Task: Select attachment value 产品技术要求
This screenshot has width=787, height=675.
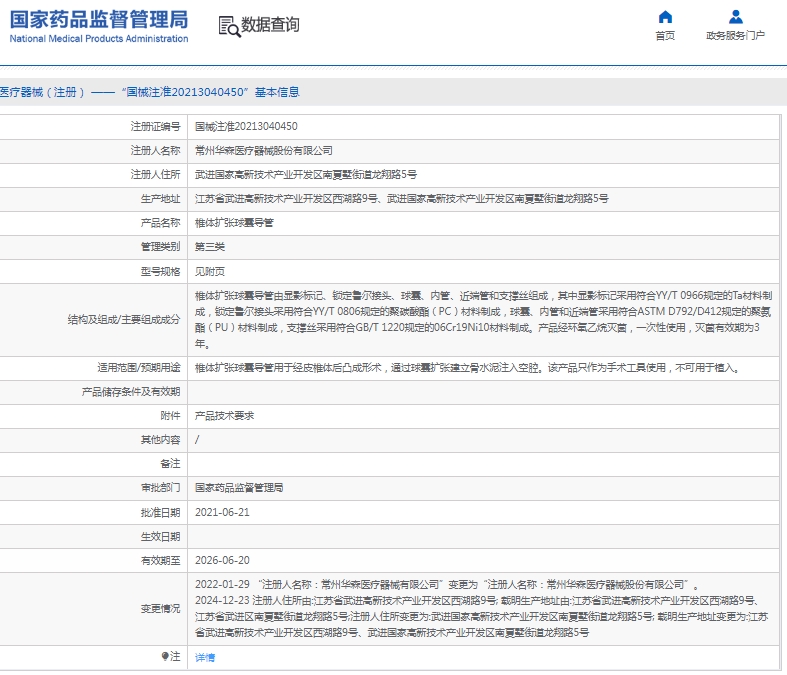Action: (x=224, y=416)
